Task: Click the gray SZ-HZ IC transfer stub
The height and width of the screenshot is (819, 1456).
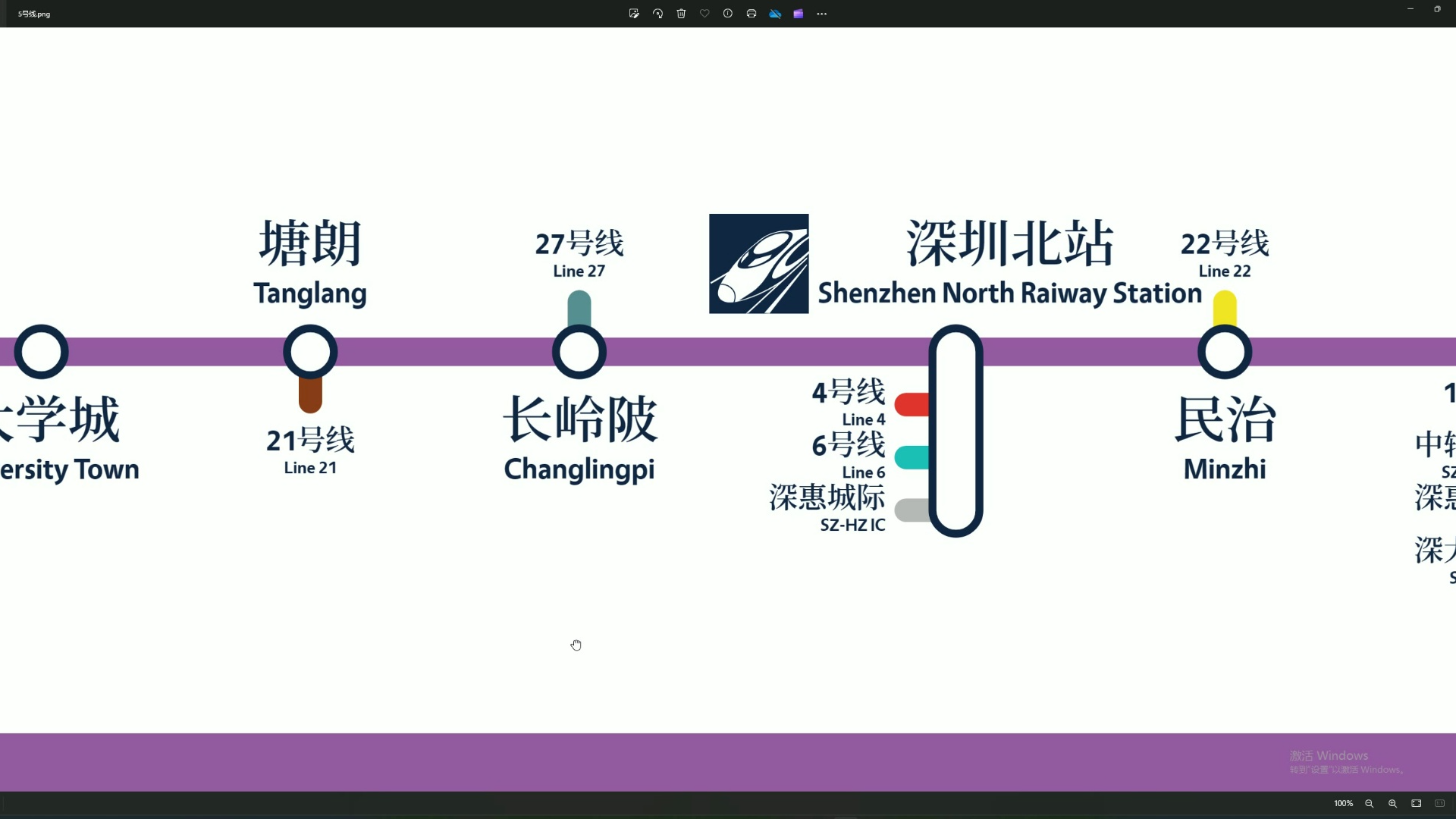Action: [x=912, y=510]
